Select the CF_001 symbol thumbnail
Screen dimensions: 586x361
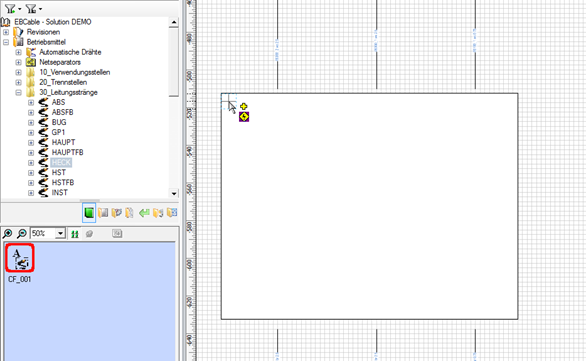coord(20,257)
